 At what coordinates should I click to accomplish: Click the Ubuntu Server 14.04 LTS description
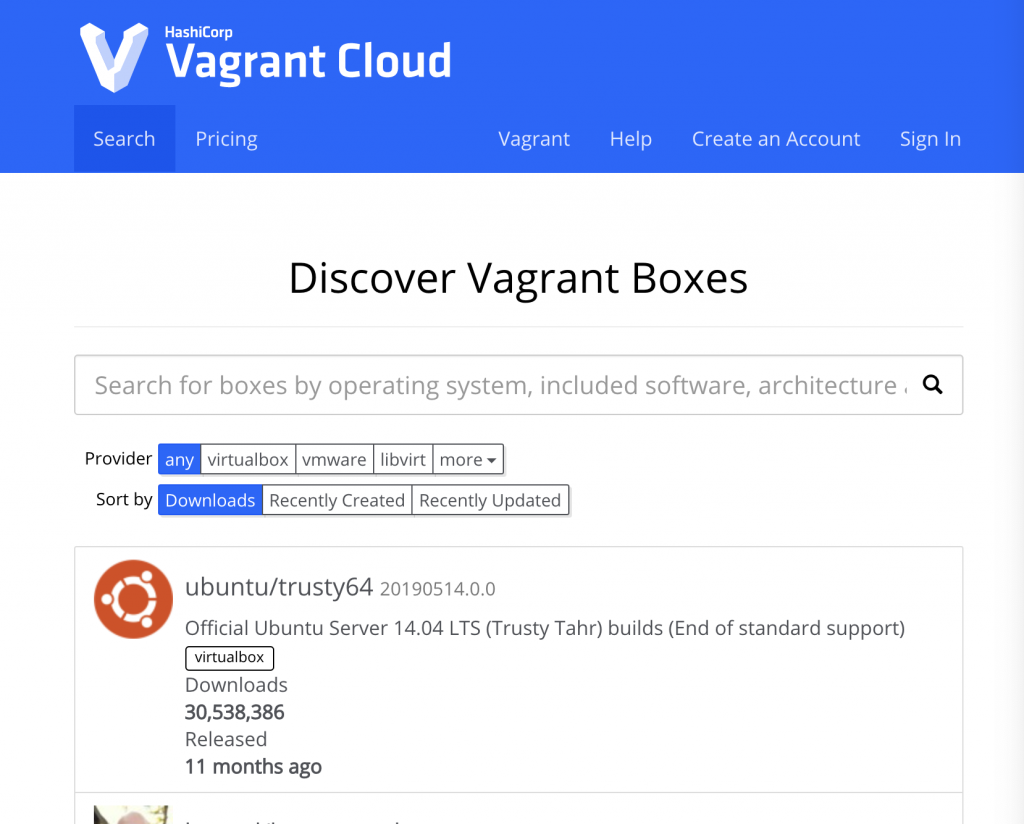(545, 627)
